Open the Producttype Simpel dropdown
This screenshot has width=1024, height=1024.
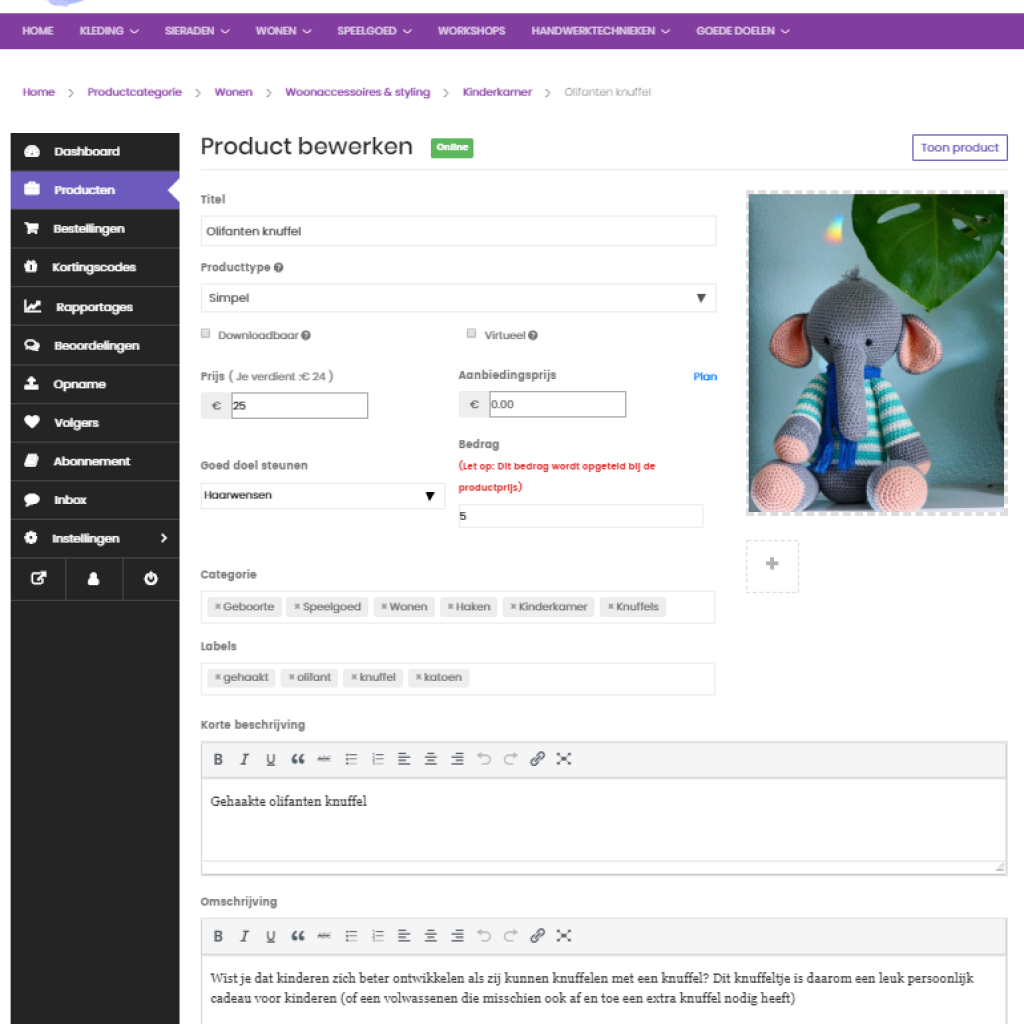[x=458, y=298]
